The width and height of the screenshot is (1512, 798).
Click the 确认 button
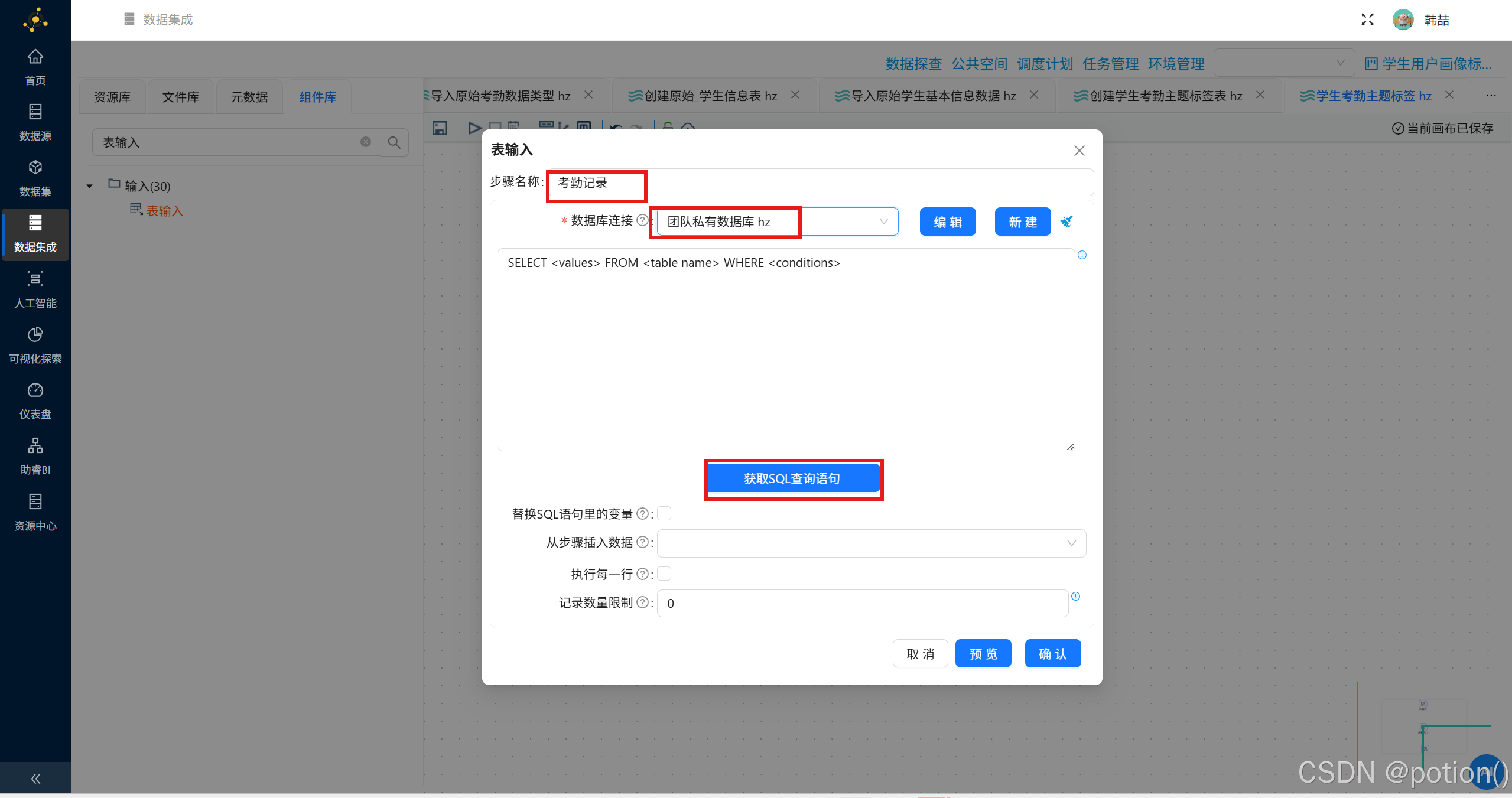point(1052,653)
